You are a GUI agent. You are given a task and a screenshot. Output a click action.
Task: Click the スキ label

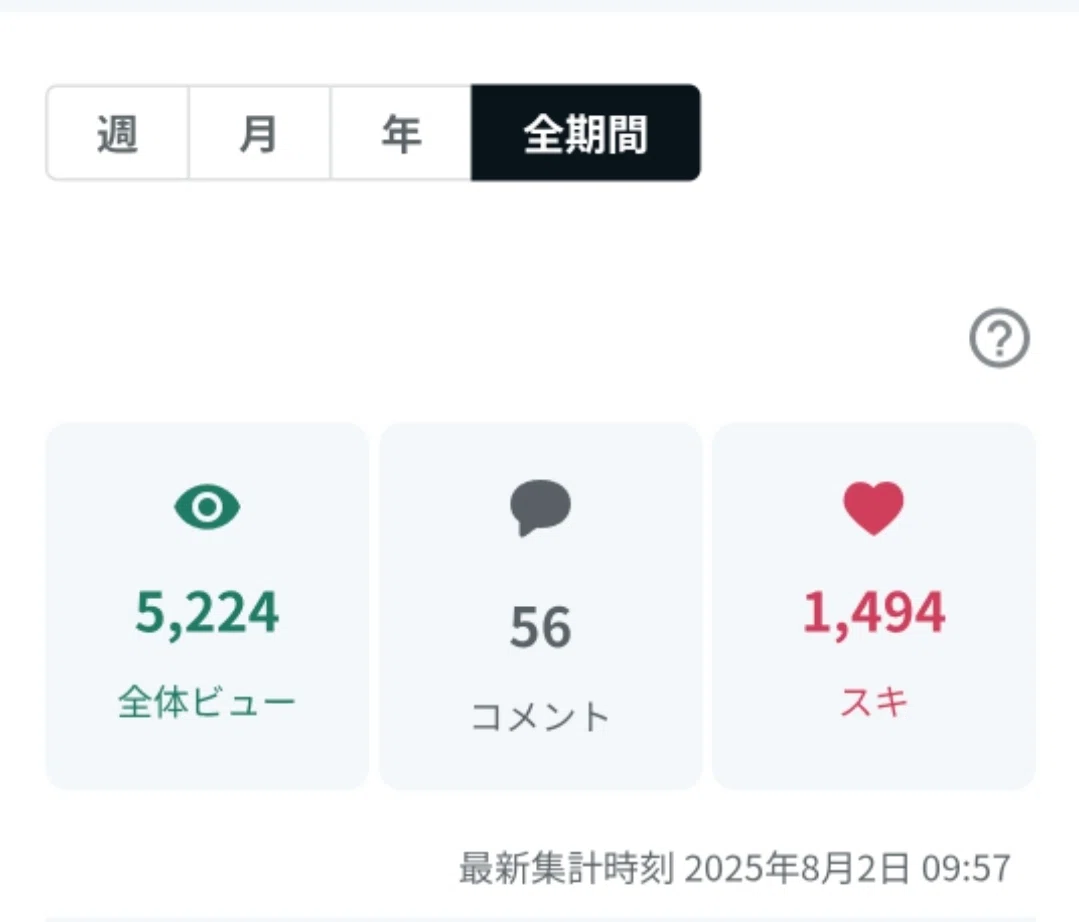874,703
